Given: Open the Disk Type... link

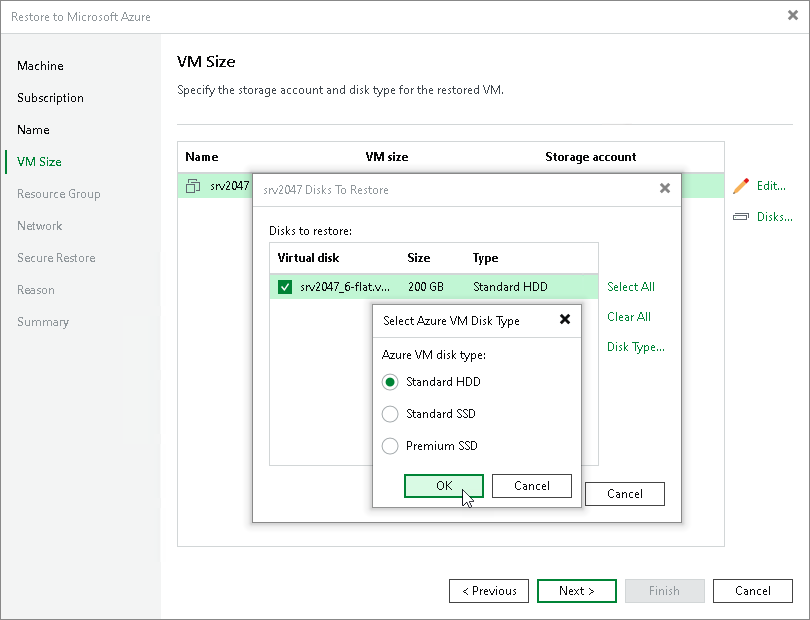Looking at the screenshot, I should click(x=635, y=347).
